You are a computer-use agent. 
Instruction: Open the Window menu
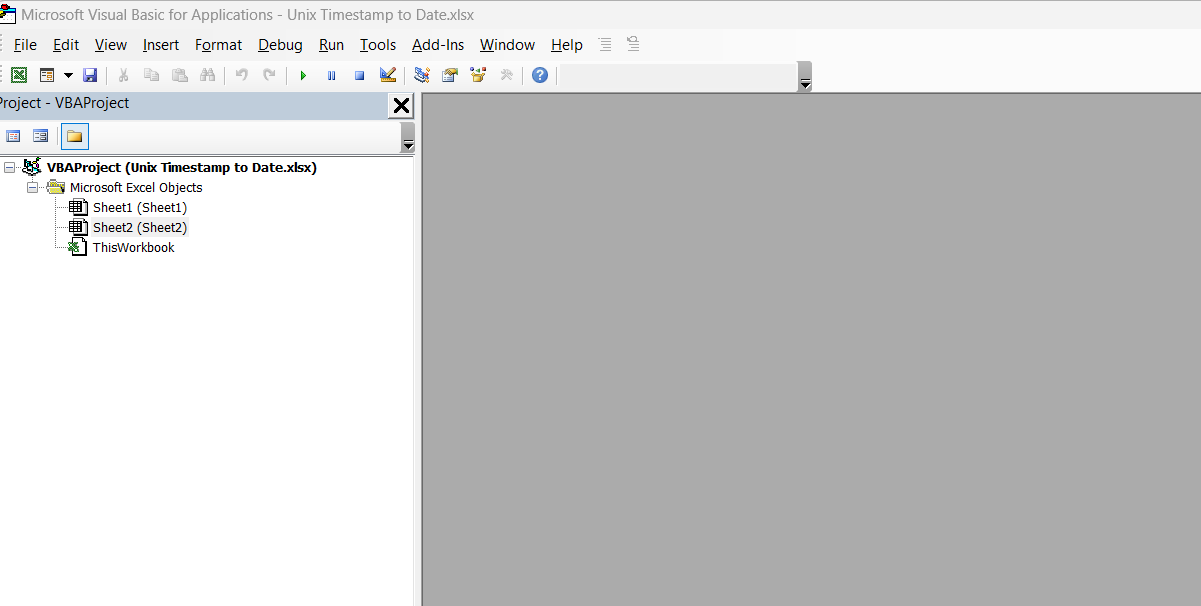click(507, 45)
